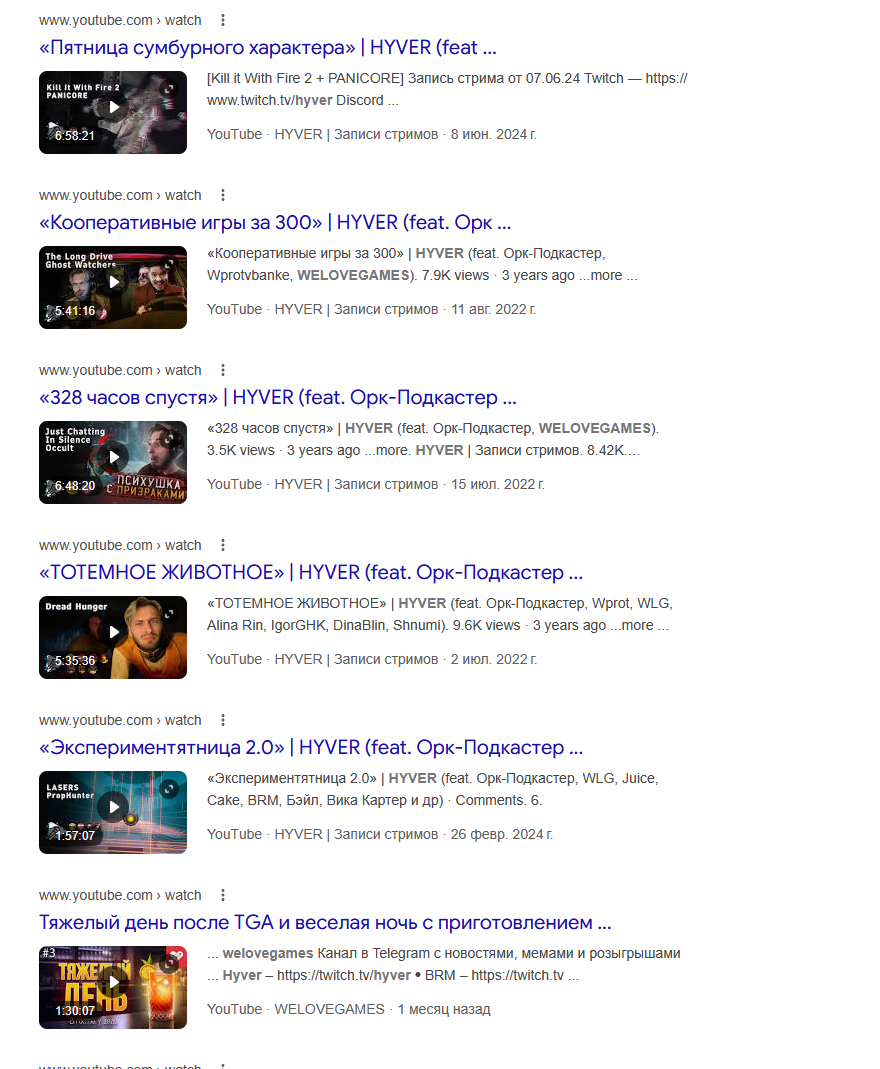Open Тяжелый день после TGA link
The width and height of the screenshot is (880, 1069).
325,922
